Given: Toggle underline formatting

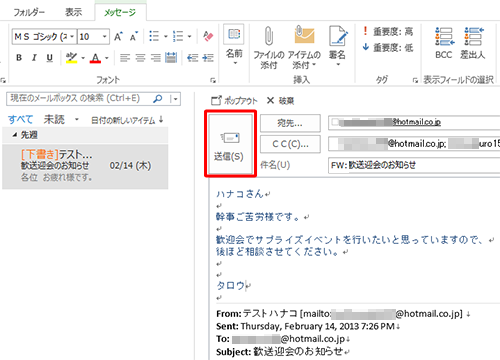Looking at the screenshot, I should tap(50, 58).
